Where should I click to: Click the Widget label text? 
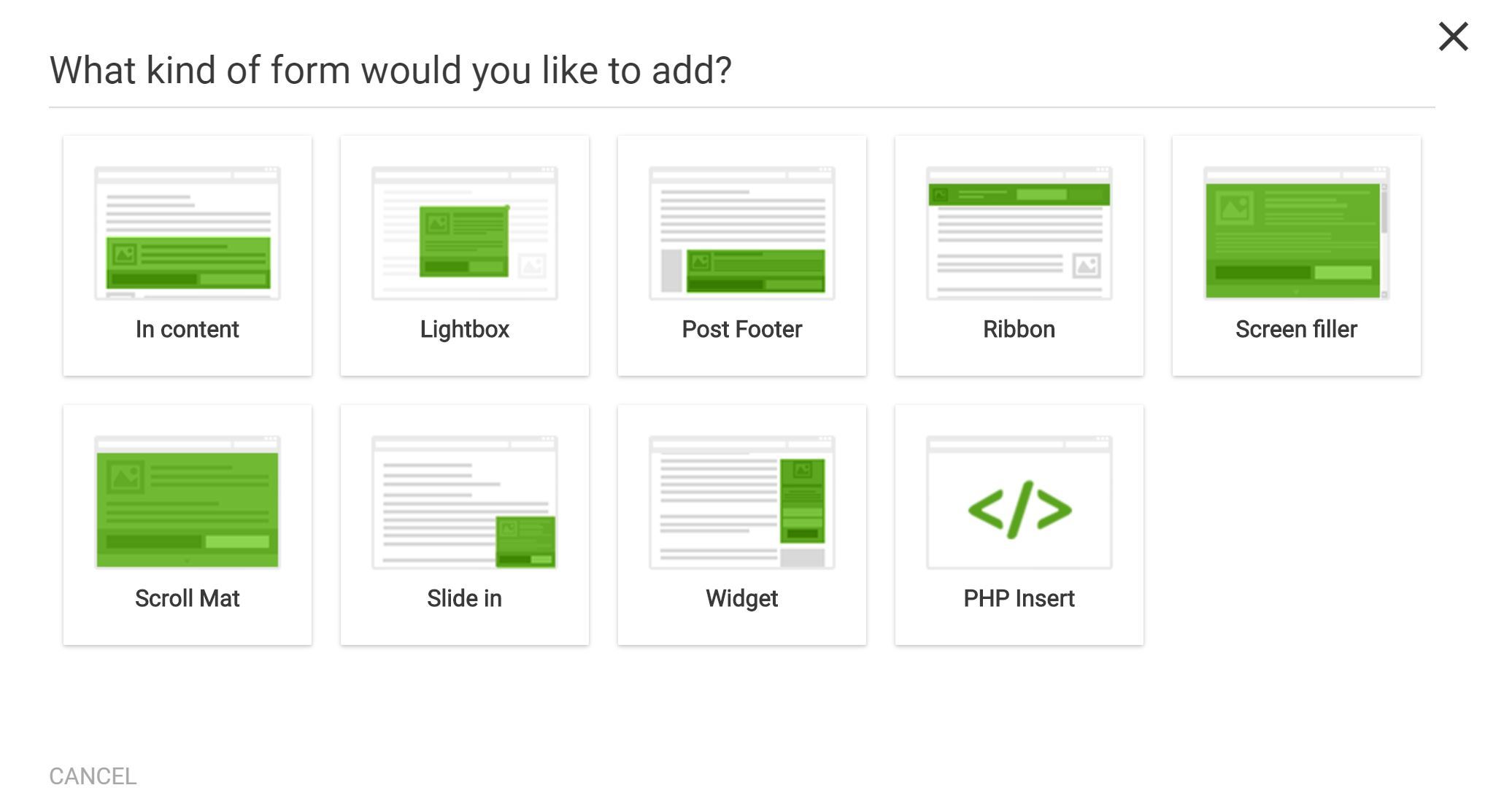pyautogui.click(x=742, y=599)
